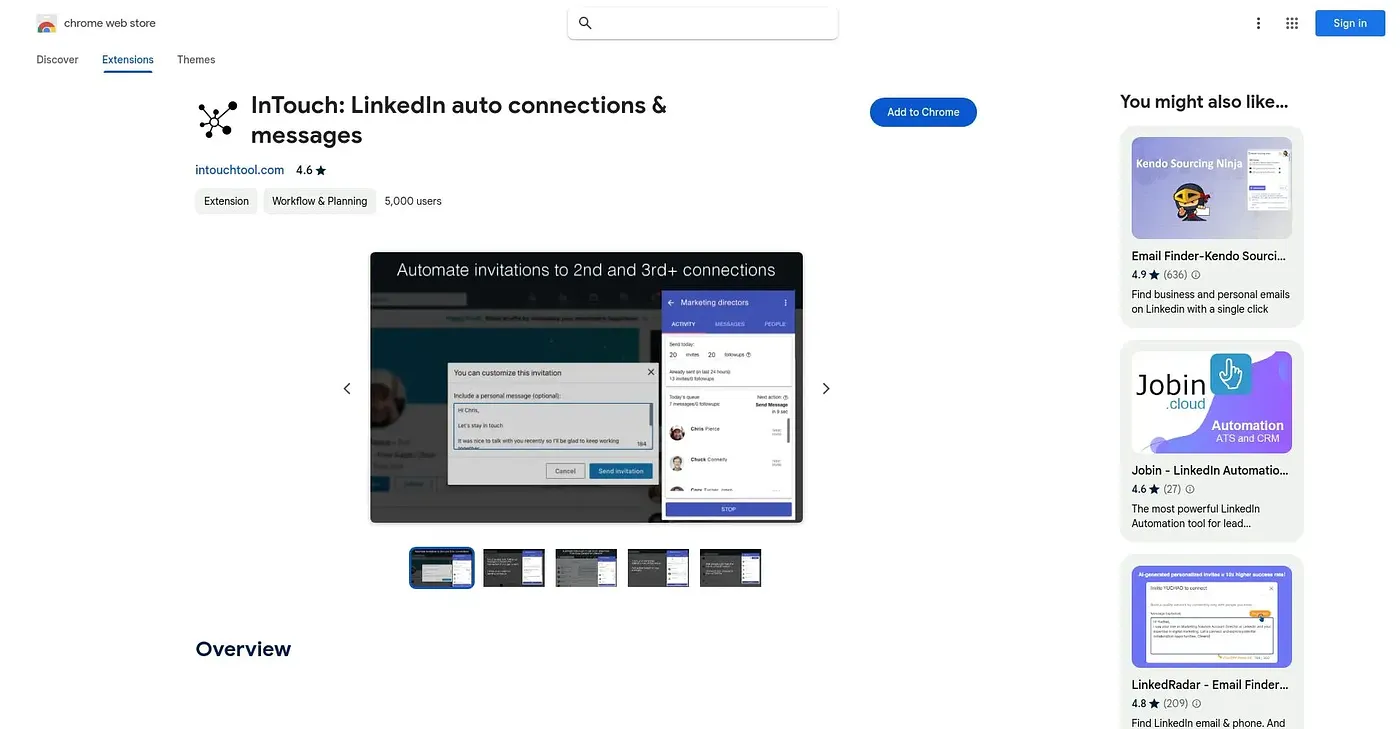This screenshot has width=1400, height=729.
Task: Click info icon beside LinkedRadar rating
Action: tap(1197, 704)
